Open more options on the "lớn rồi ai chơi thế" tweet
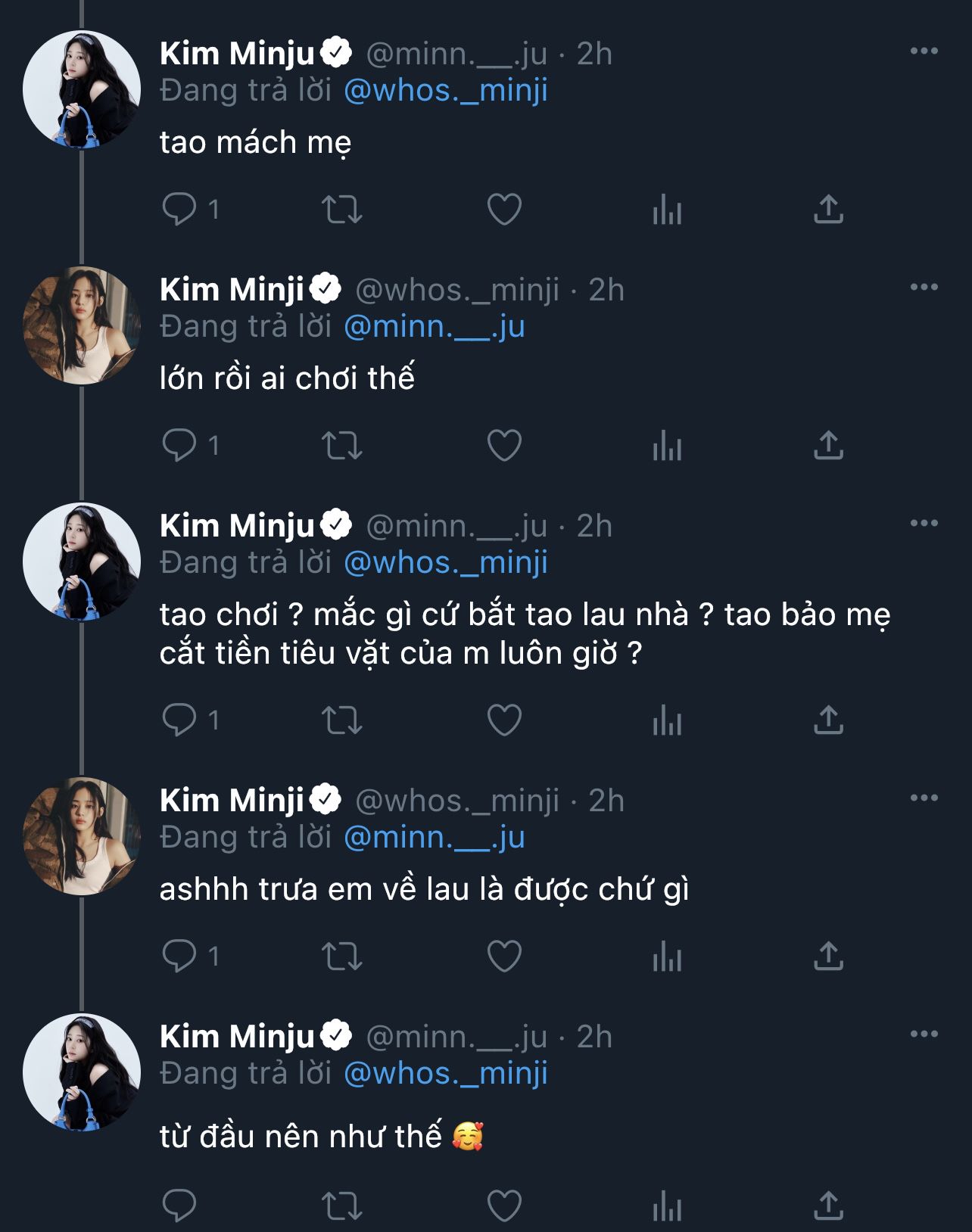The image size is (972, 1232). point(924,288)
